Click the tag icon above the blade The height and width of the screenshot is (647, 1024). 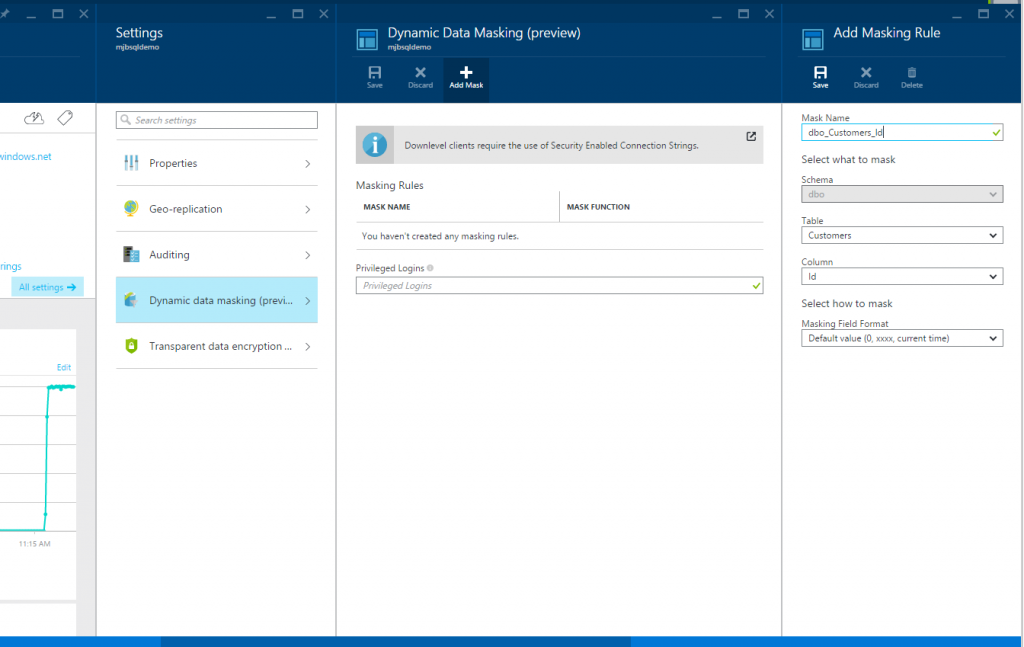65,117
